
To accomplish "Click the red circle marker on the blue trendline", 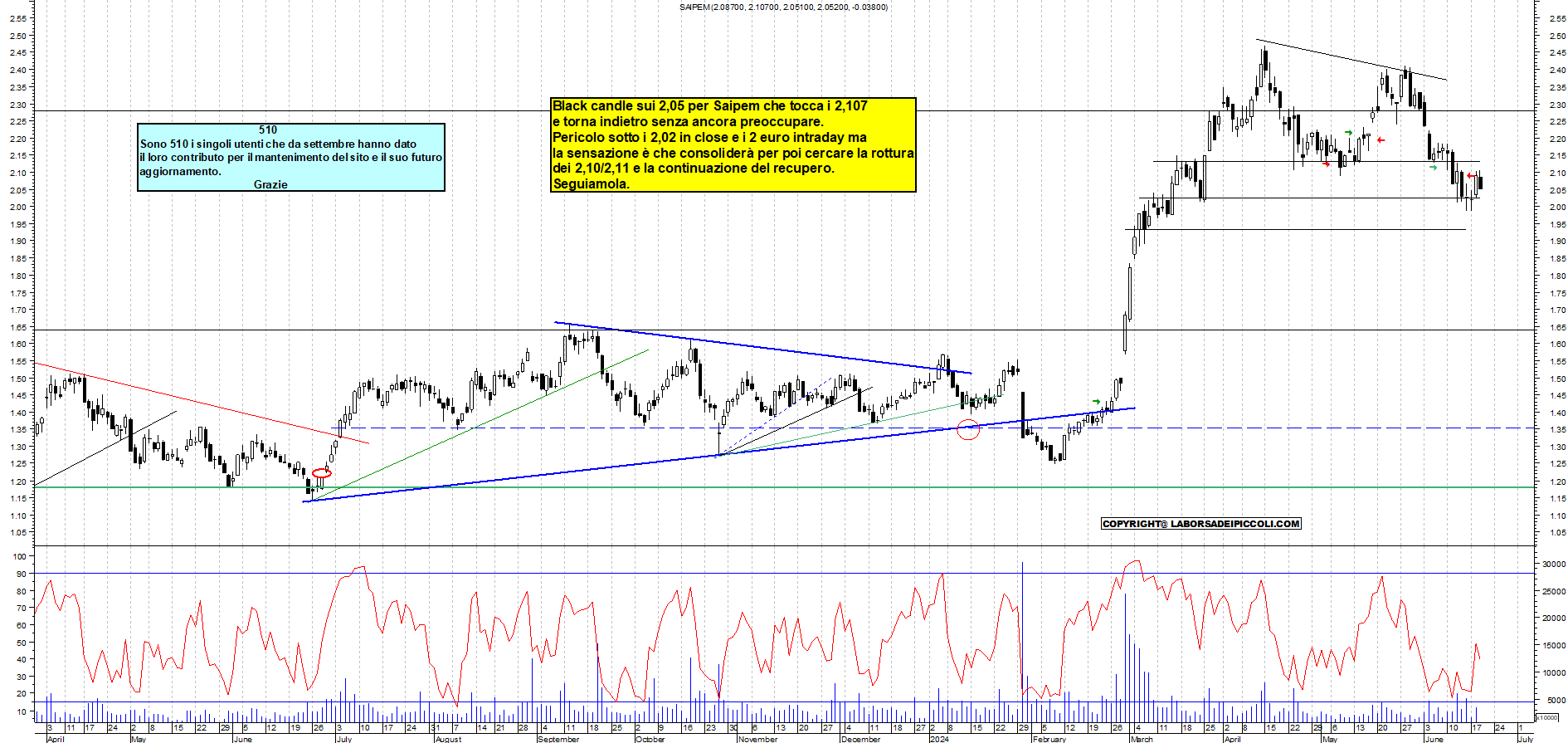I will (968, 429).
